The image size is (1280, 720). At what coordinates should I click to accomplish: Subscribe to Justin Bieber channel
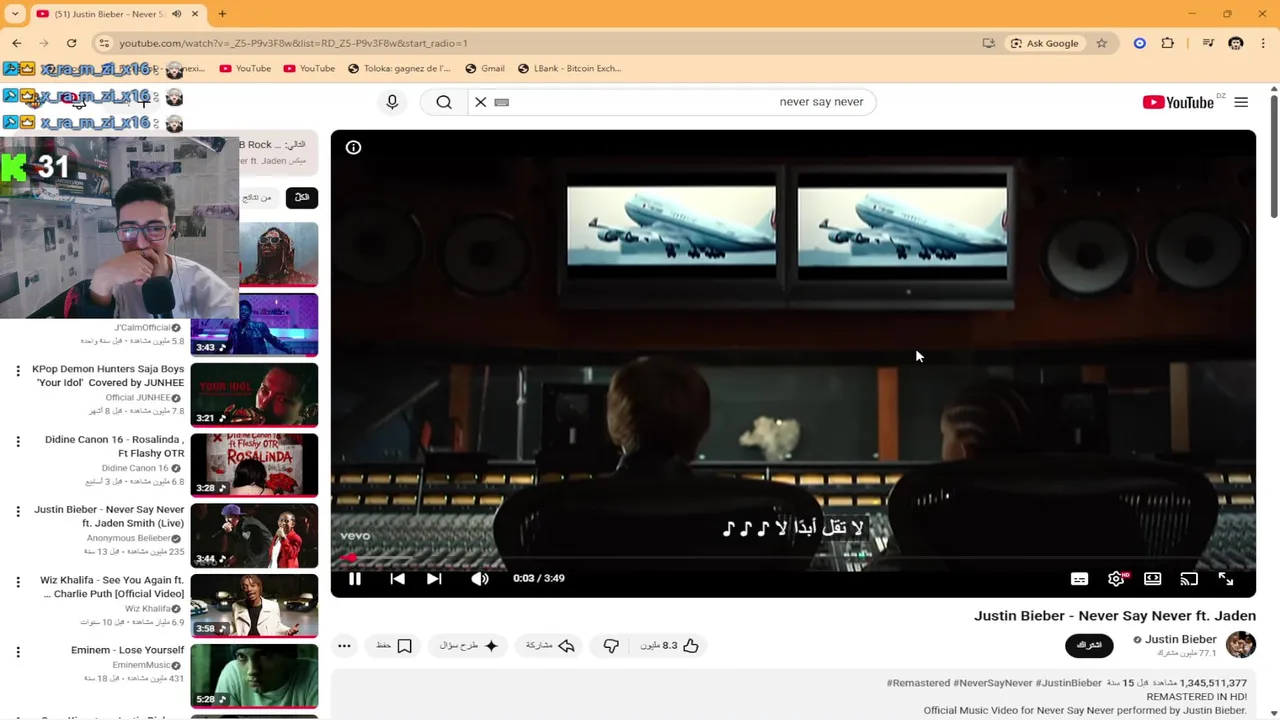(1089, 645)
